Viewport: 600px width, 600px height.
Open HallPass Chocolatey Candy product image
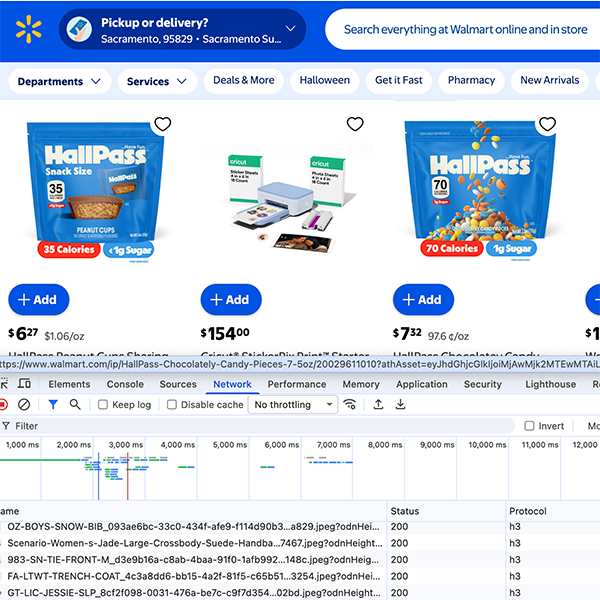[x=480, y=191]
